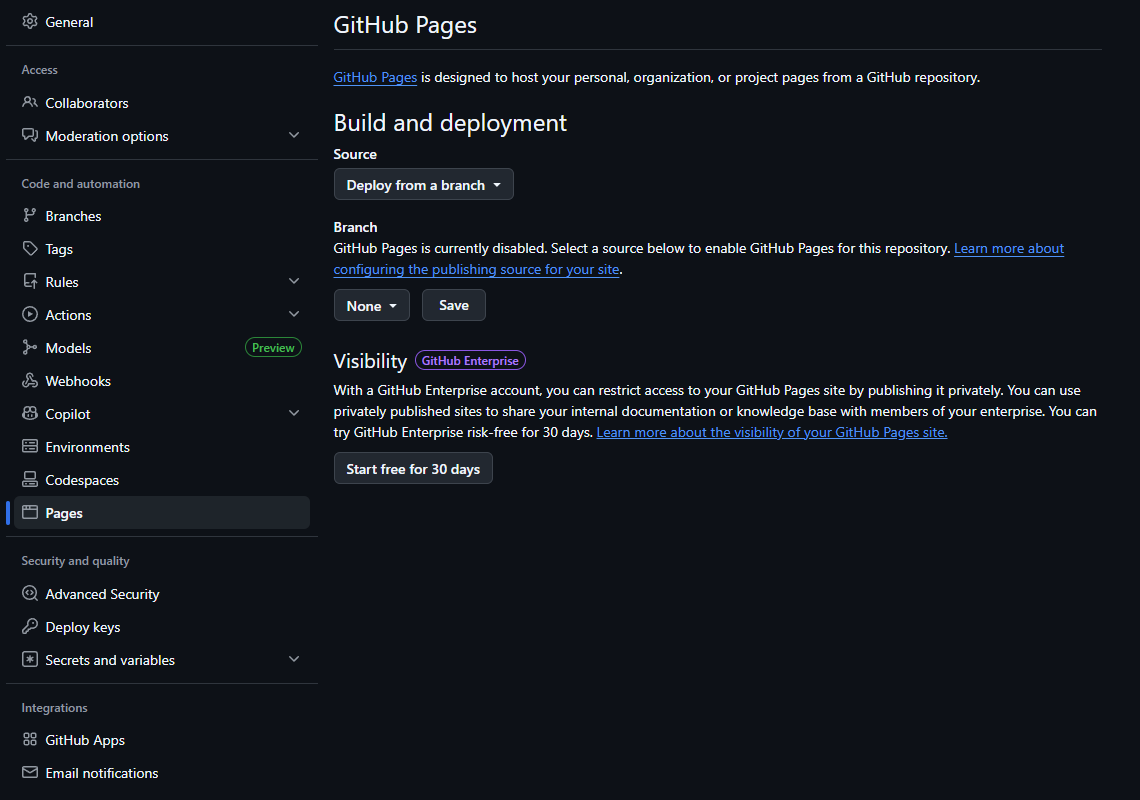Screen dimensions: 1140x800
Task: Click the Access section label
Action: click(39, 70)
